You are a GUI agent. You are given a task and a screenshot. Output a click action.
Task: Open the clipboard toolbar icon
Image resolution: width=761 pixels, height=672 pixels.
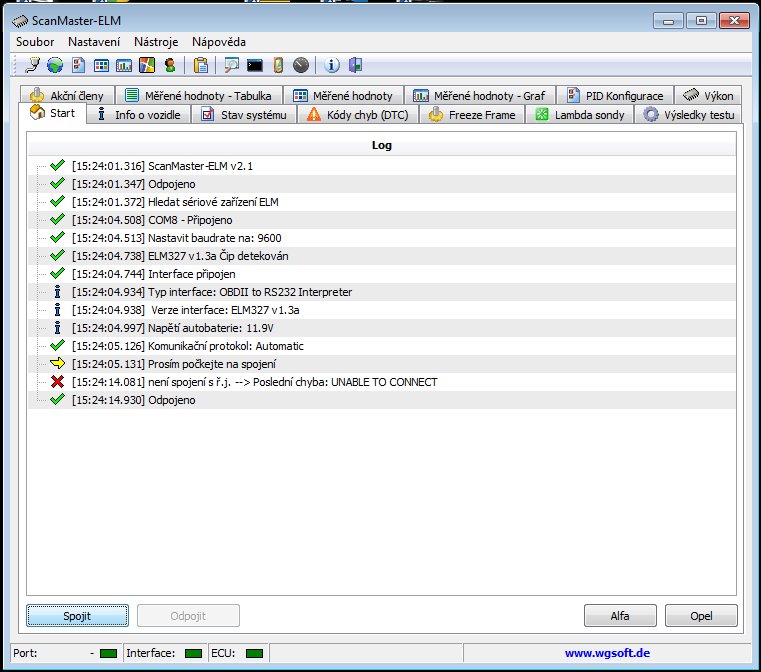coord(201,65)
